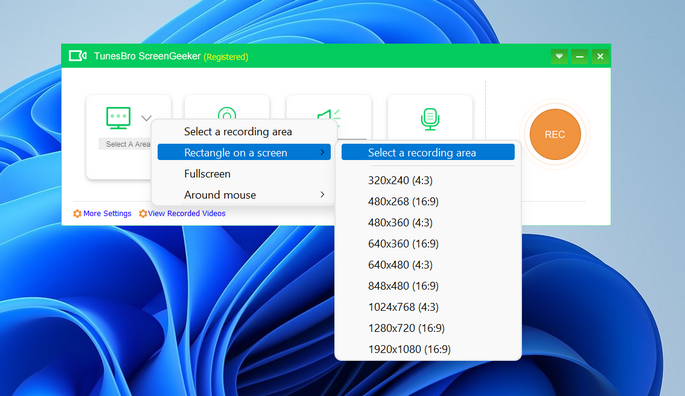Start recording with the orange REC button

pos(555,134)
